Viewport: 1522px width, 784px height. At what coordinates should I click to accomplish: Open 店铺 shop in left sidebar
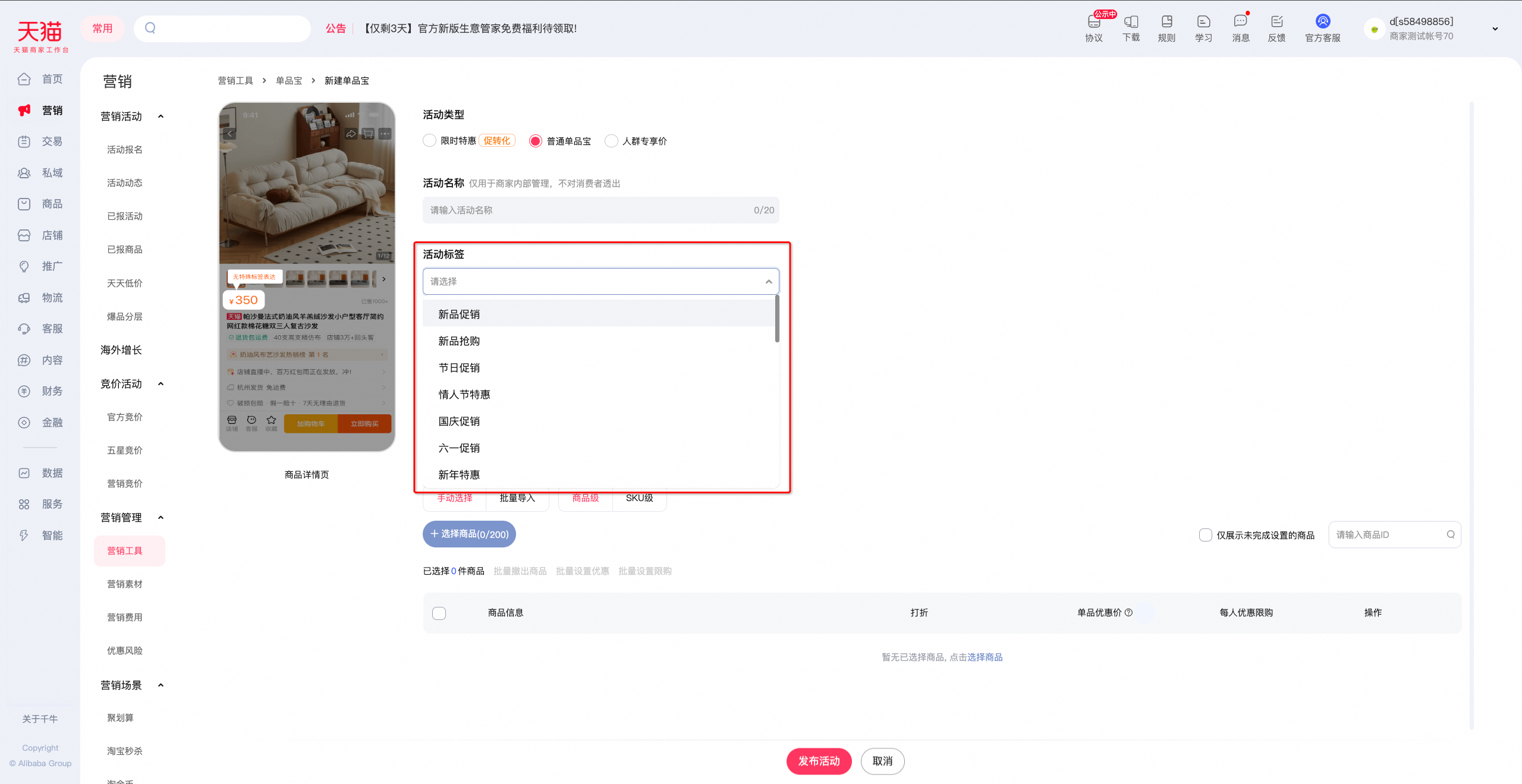[x=40, y=235]
